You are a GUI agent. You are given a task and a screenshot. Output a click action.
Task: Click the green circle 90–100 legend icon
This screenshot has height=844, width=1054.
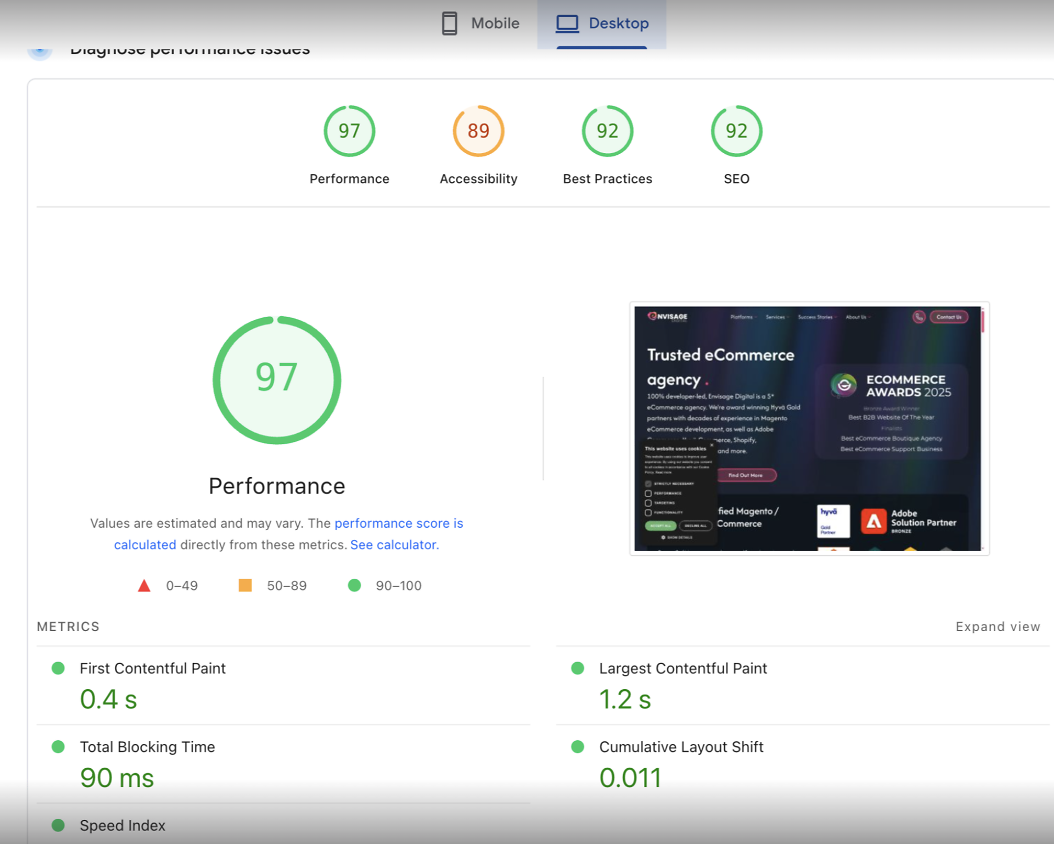coord(354,585)
